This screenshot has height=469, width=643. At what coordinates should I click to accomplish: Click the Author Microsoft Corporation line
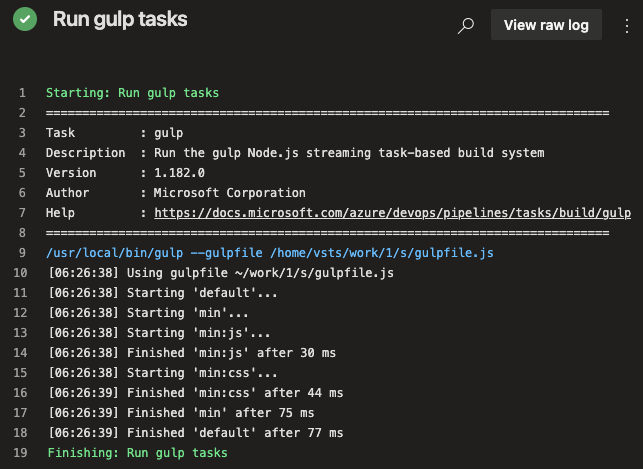pos(176,193)
